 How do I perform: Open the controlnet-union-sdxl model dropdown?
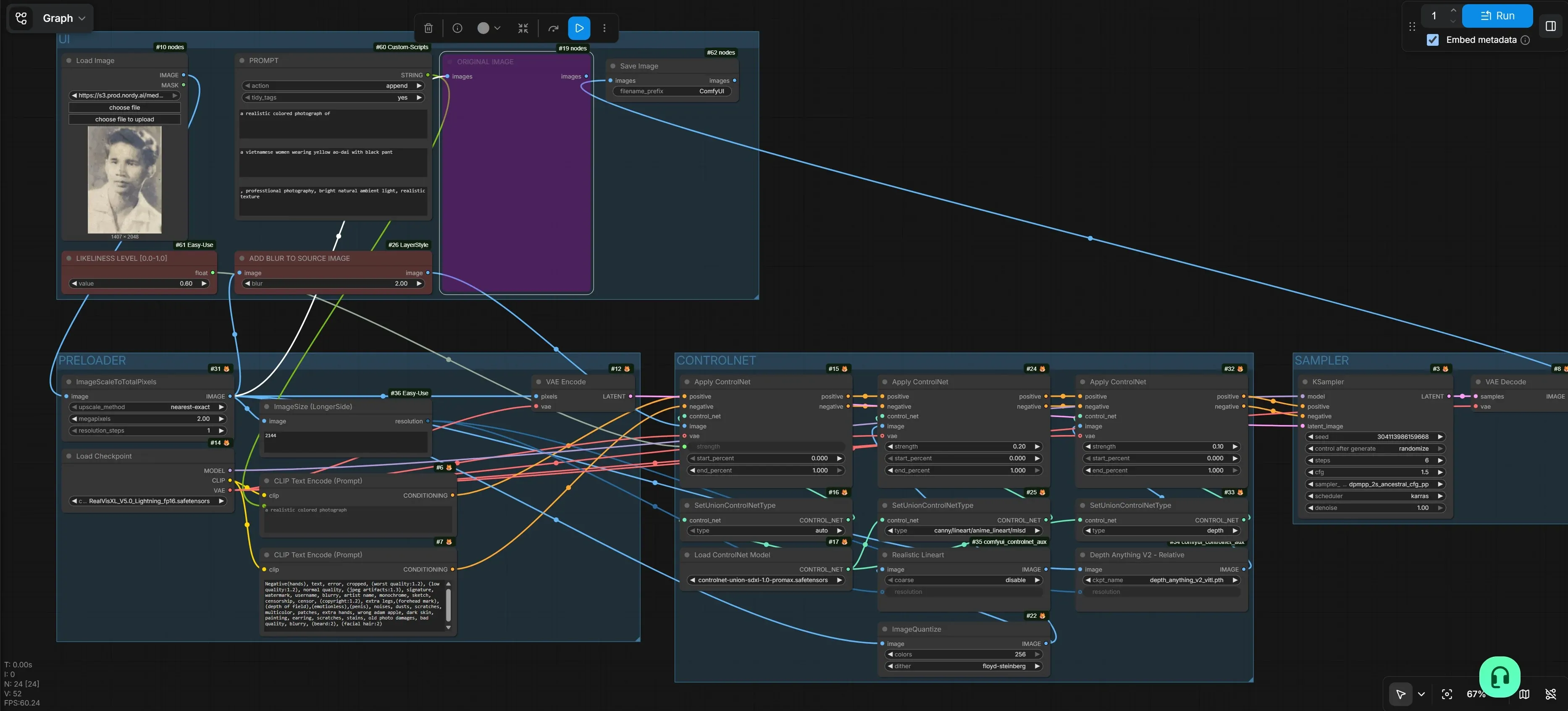pos(766,580)
